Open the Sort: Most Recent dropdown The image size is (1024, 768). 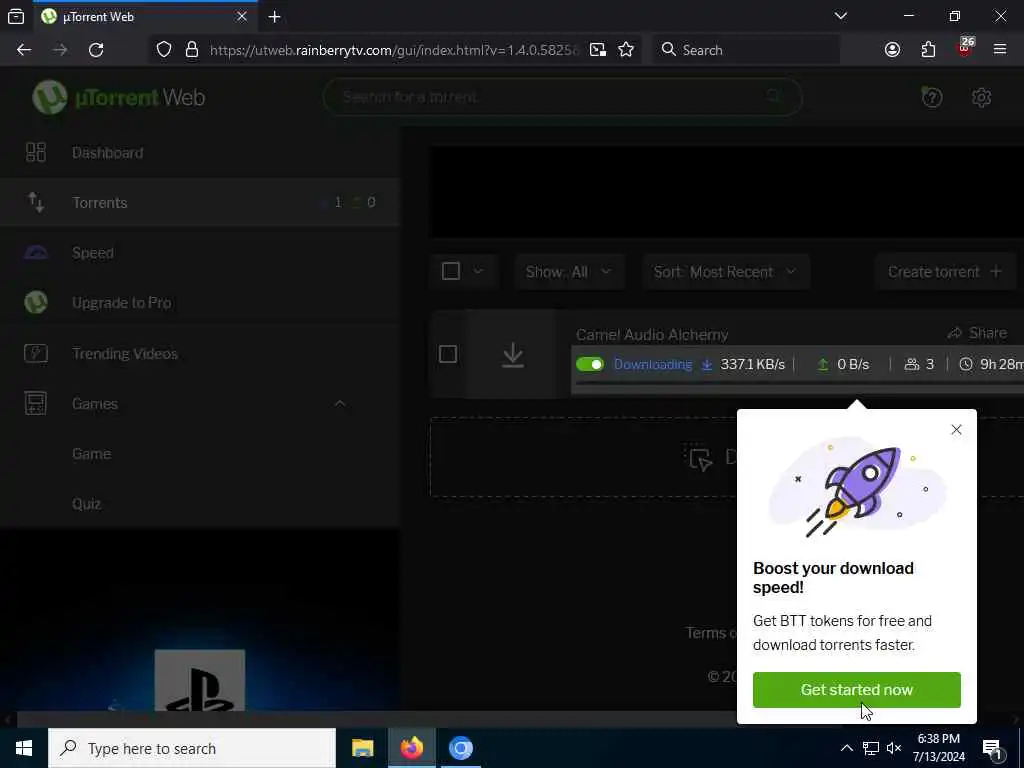[726, 272]
